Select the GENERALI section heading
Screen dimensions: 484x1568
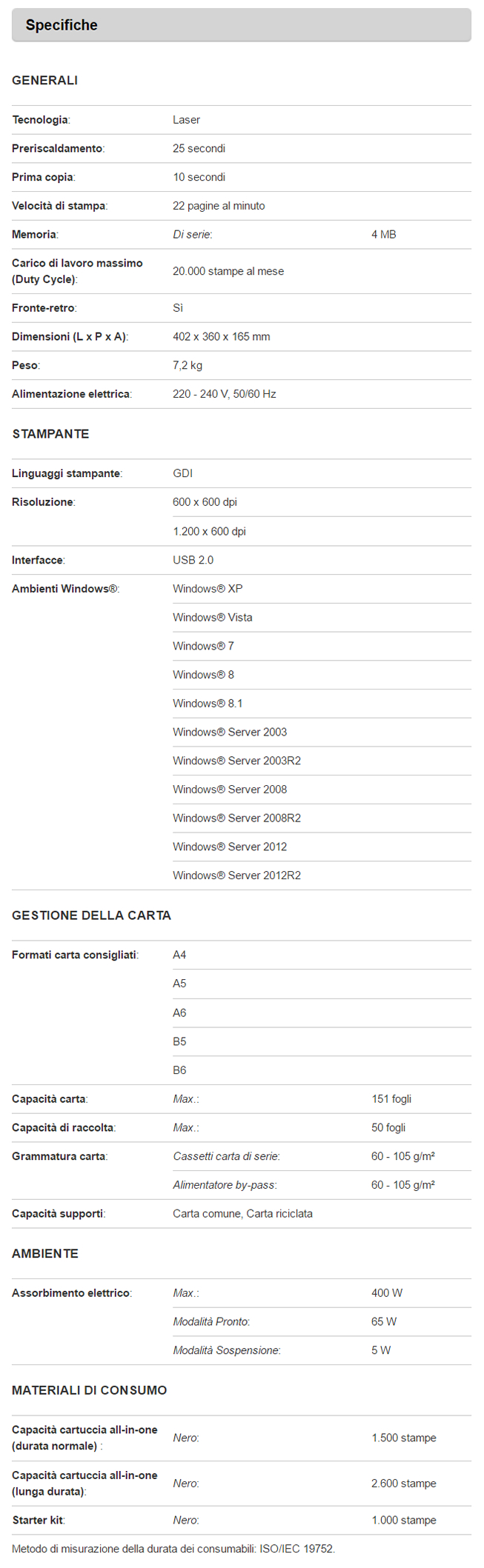coord(44,80)
